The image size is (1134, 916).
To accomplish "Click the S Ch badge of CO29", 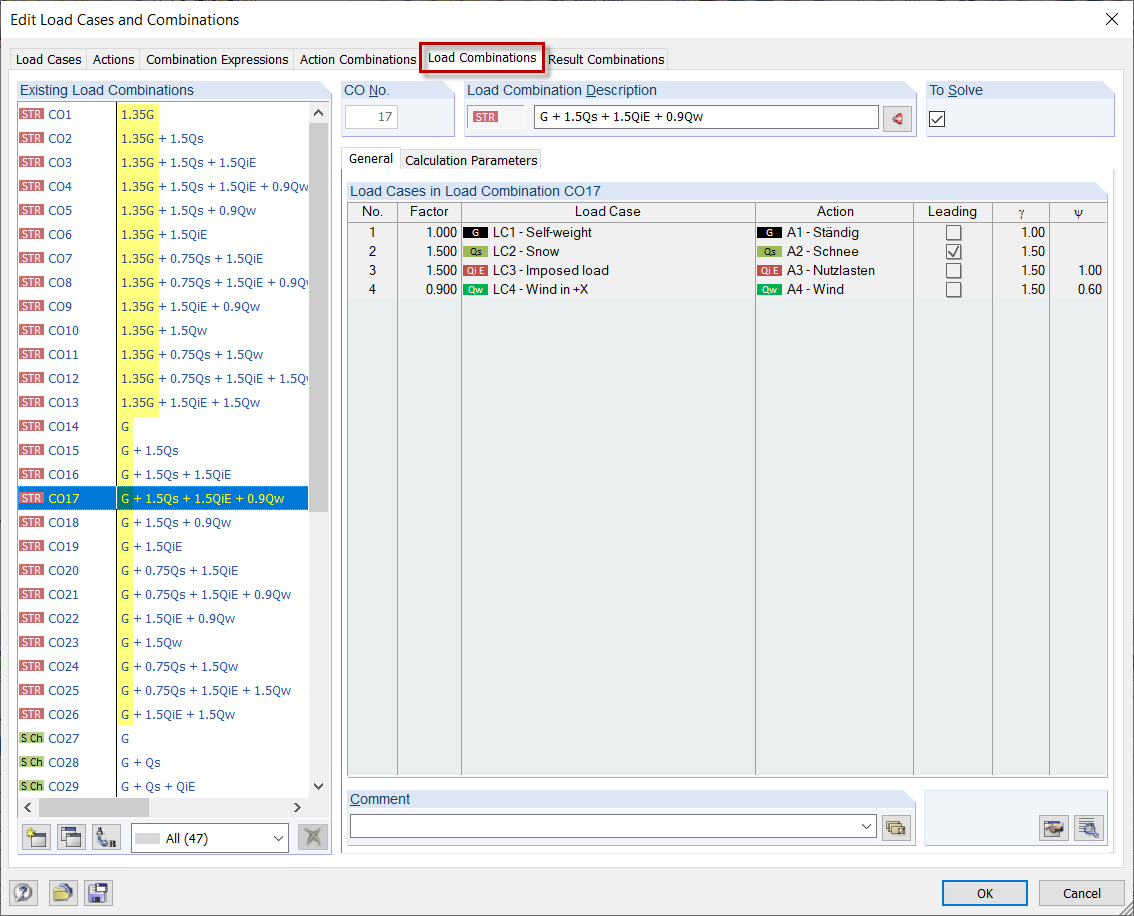I will tap(32, 786).
